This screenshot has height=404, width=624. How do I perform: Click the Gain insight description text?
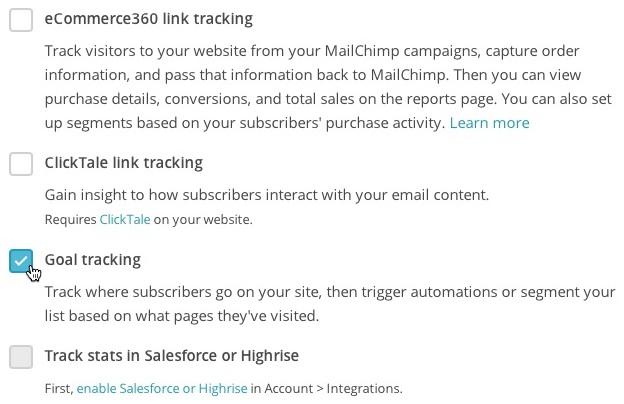point(267,195)
